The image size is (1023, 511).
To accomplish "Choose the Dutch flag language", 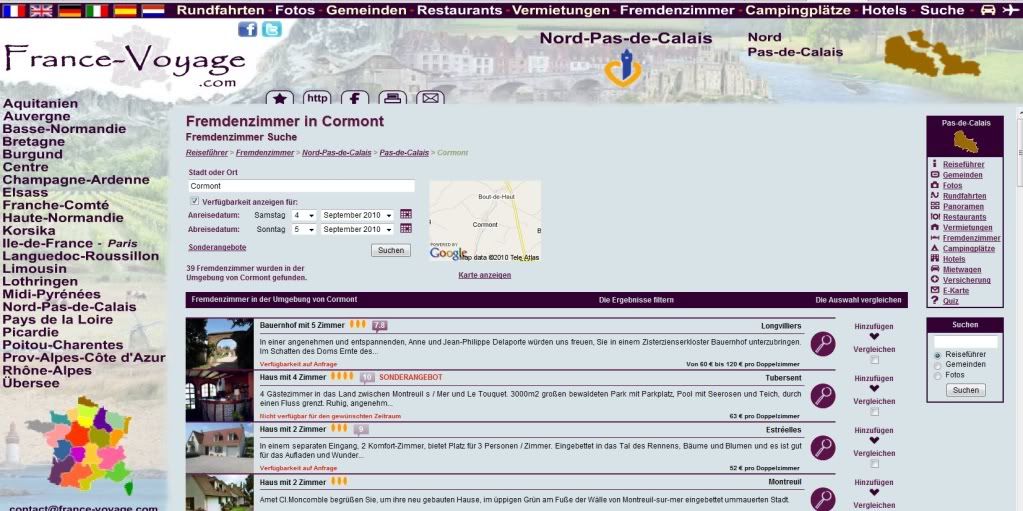I will point(153,10).
